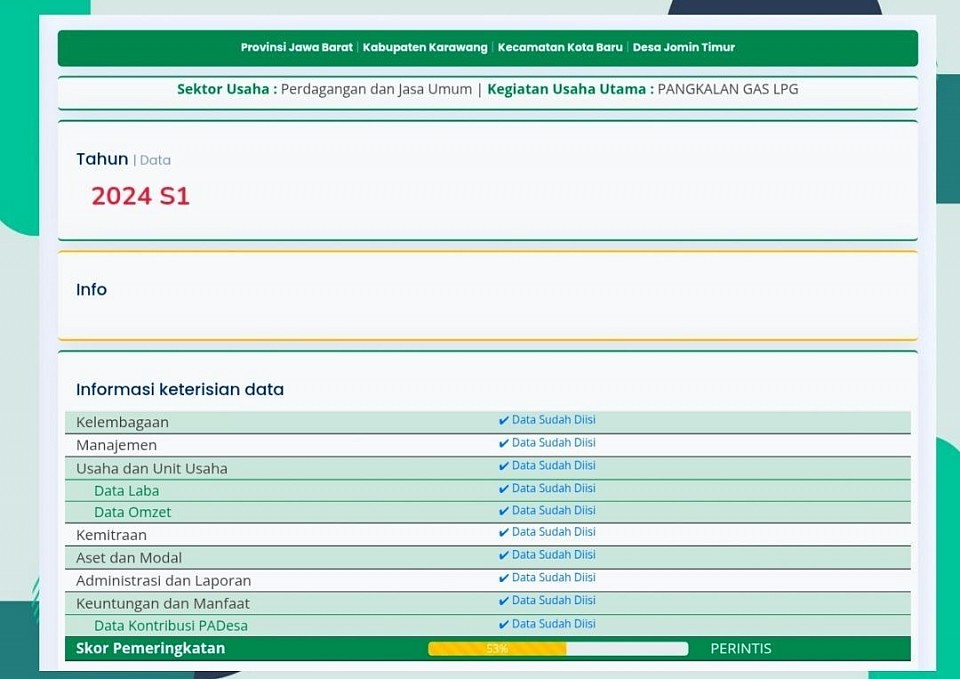Select the Kemitraan row label
Viewport: 960px width, 679px height.
coord(111,535)
